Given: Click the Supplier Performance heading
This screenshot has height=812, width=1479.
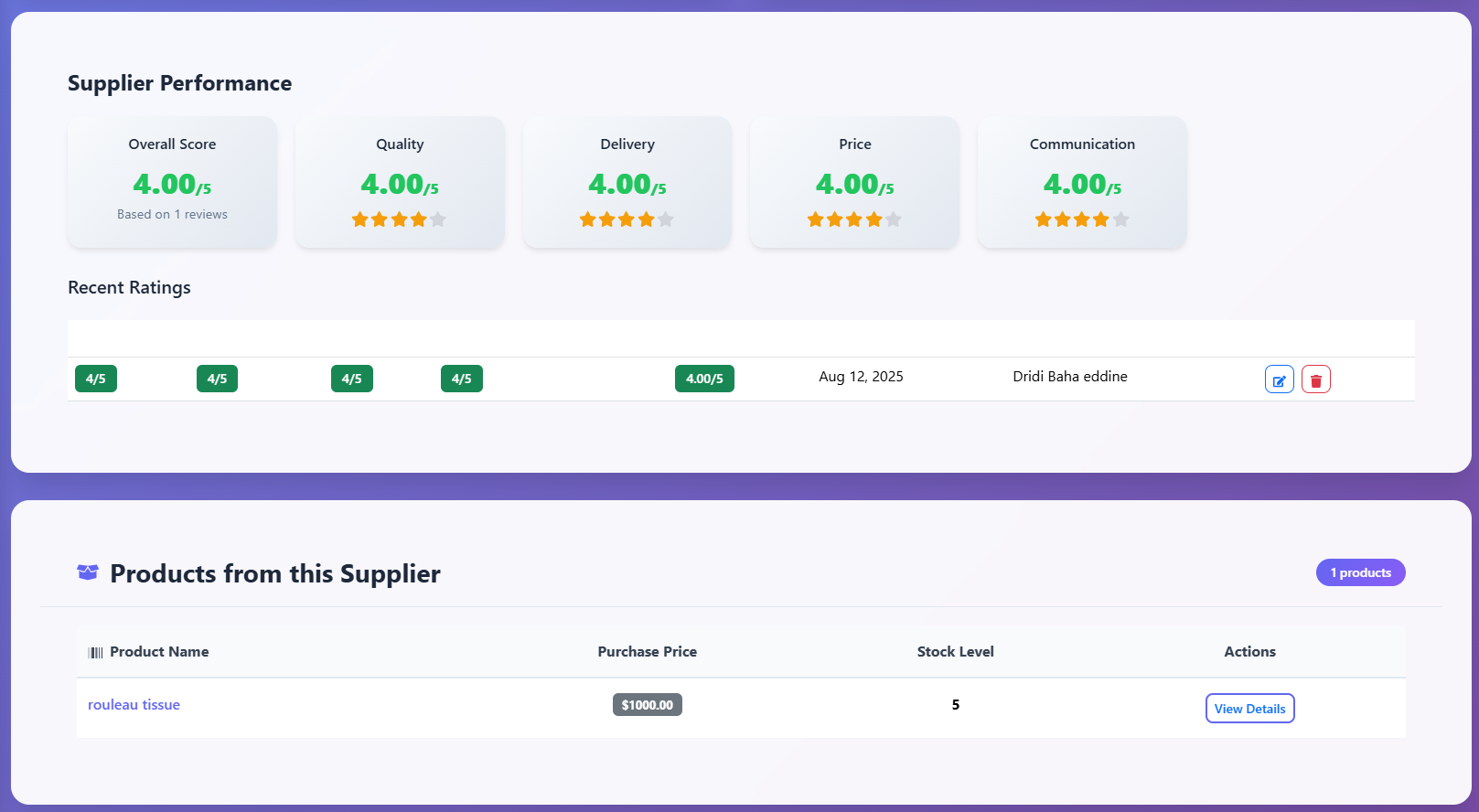Looking at the screenshot, I should point(179,83).
